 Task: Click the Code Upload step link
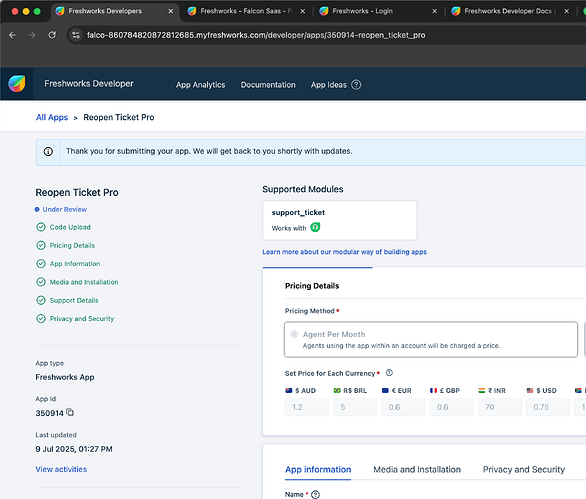pos(70,227)
